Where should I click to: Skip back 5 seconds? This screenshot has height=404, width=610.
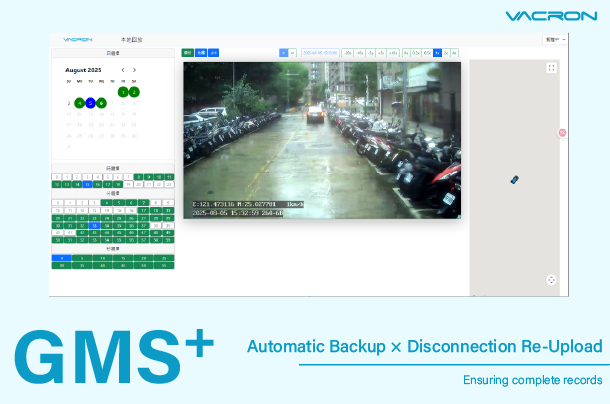click(370, 53)
